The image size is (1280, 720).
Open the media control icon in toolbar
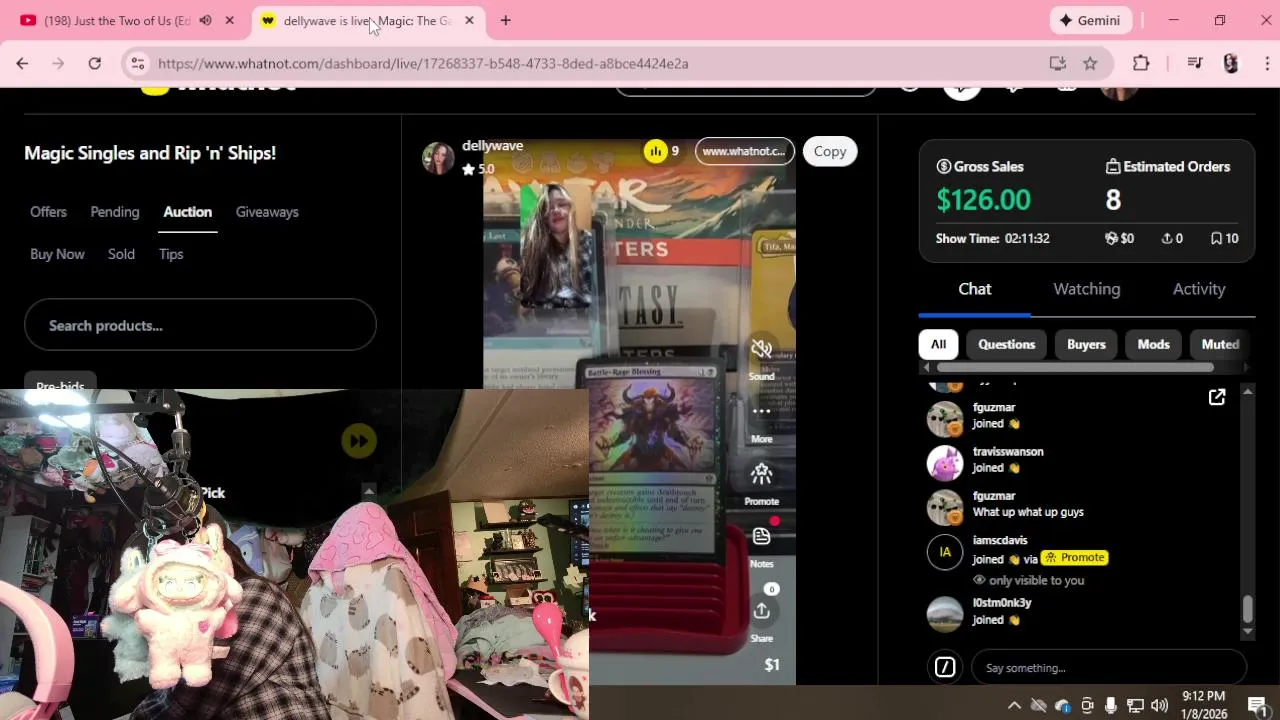1194,63
